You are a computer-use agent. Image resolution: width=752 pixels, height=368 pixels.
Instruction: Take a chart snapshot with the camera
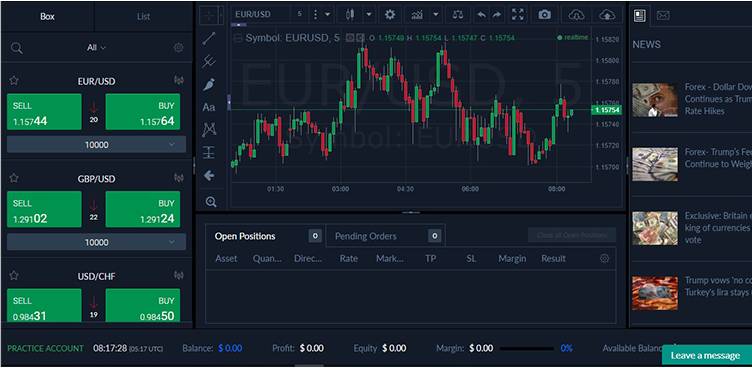pyautogui.click(x=544, y=14)
